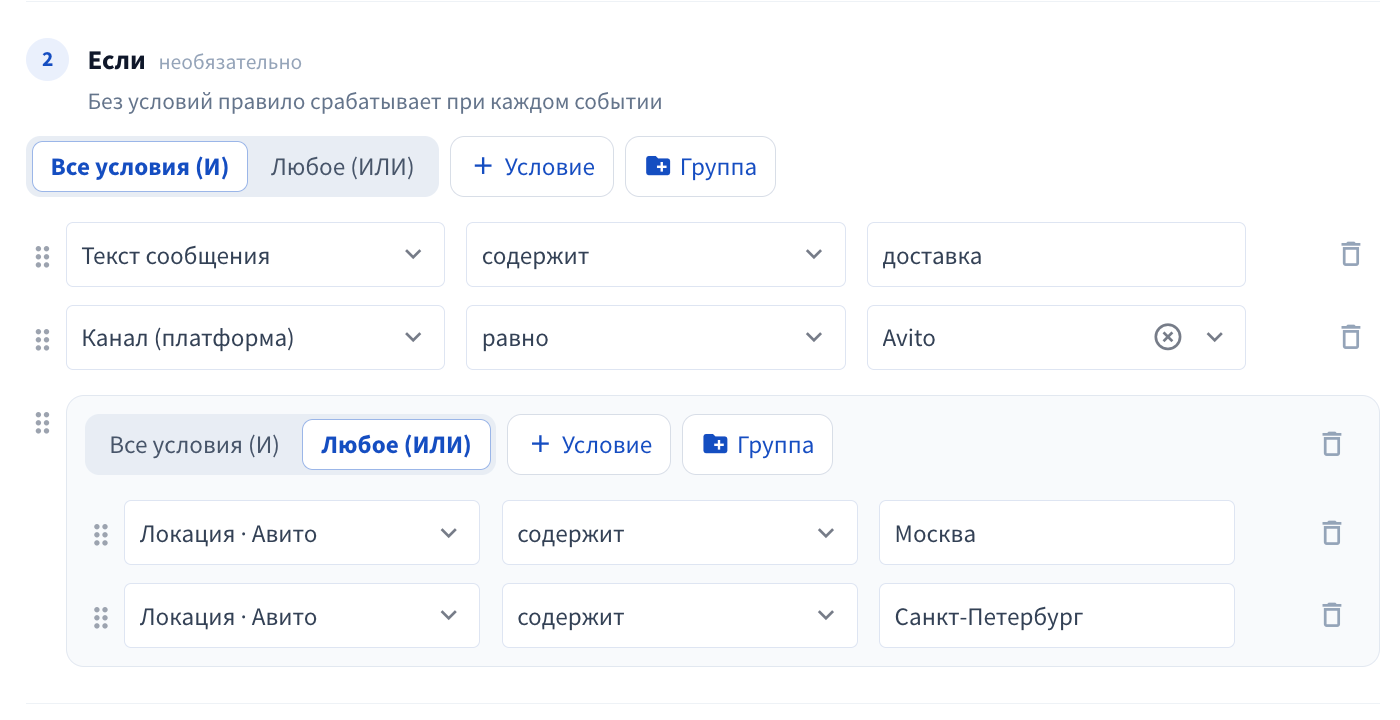Open the 'равно' operator dropdown
The width and height of the screenshot is (1400, 720).
(x=655, y=338)
